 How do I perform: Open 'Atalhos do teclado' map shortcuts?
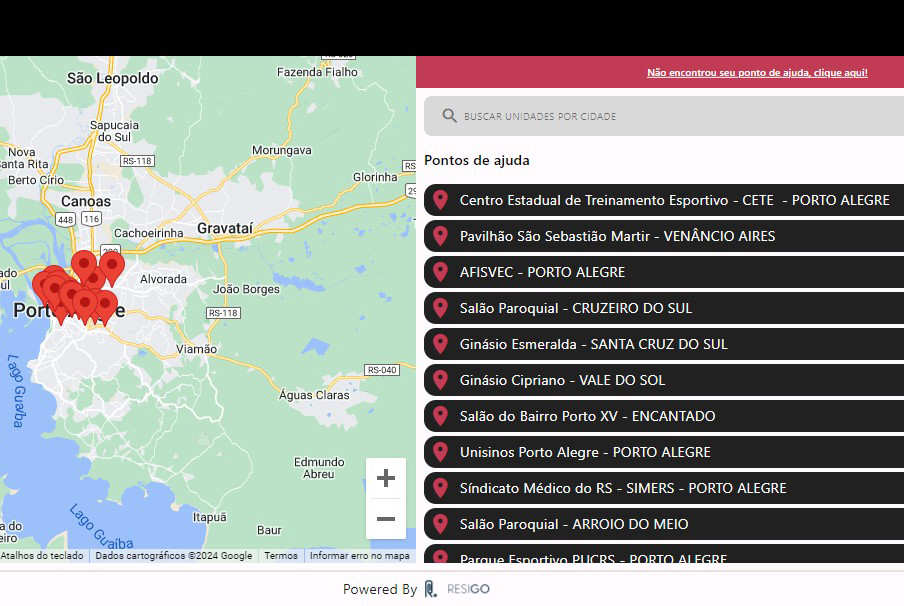pyautogui.click(x=42, y=556)
